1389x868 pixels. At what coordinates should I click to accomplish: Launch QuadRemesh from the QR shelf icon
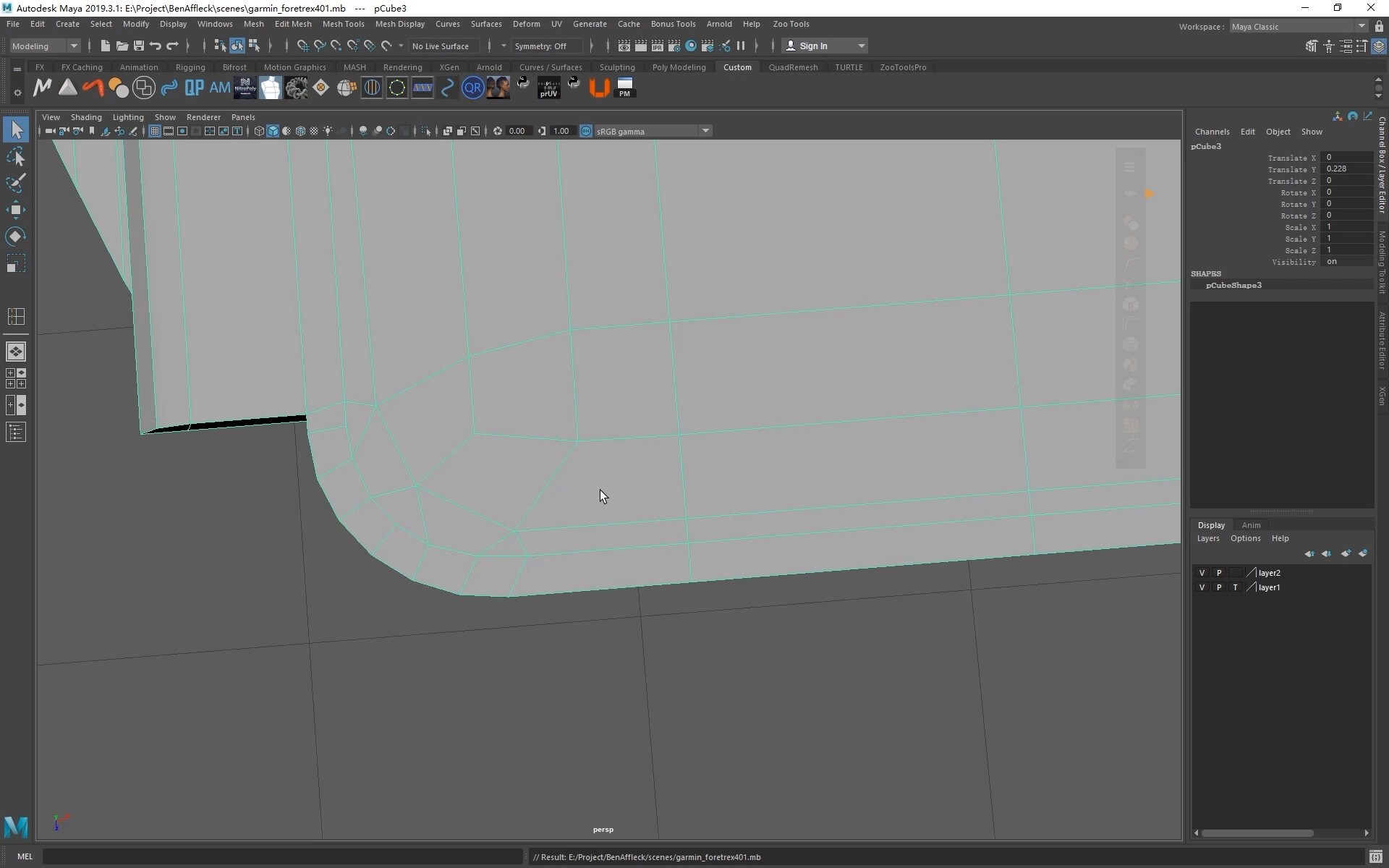coord(473,88)
